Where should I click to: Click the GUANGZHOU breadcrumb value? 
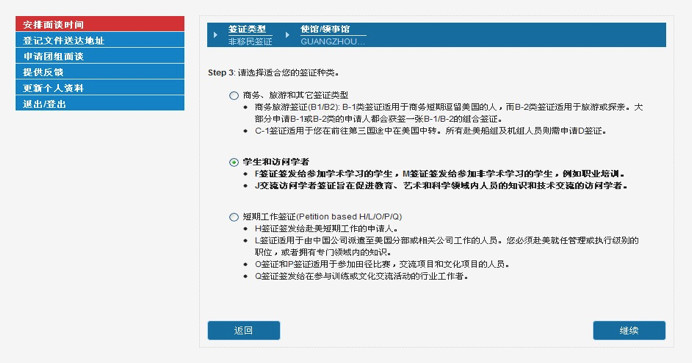pyautogui.click(x=333, y=41)
